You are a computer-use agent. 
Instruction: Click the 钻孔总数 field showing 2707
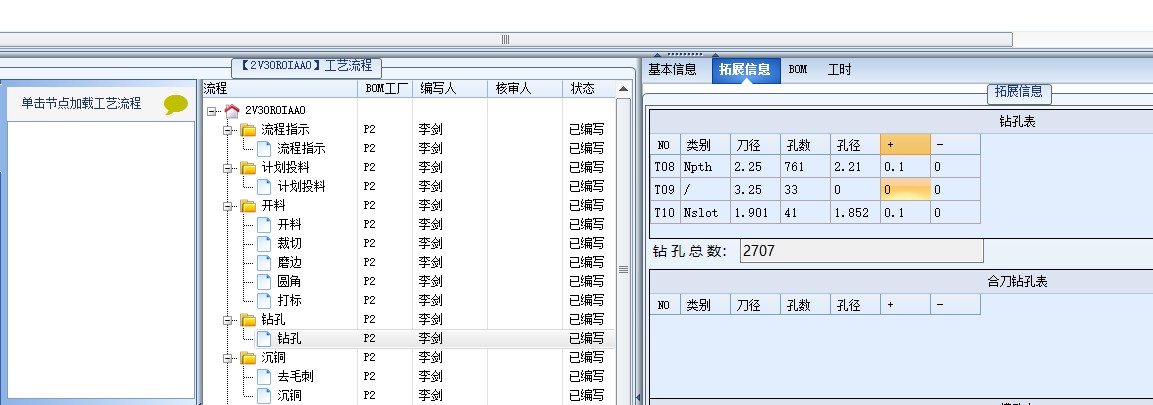[x=861, y=251]
